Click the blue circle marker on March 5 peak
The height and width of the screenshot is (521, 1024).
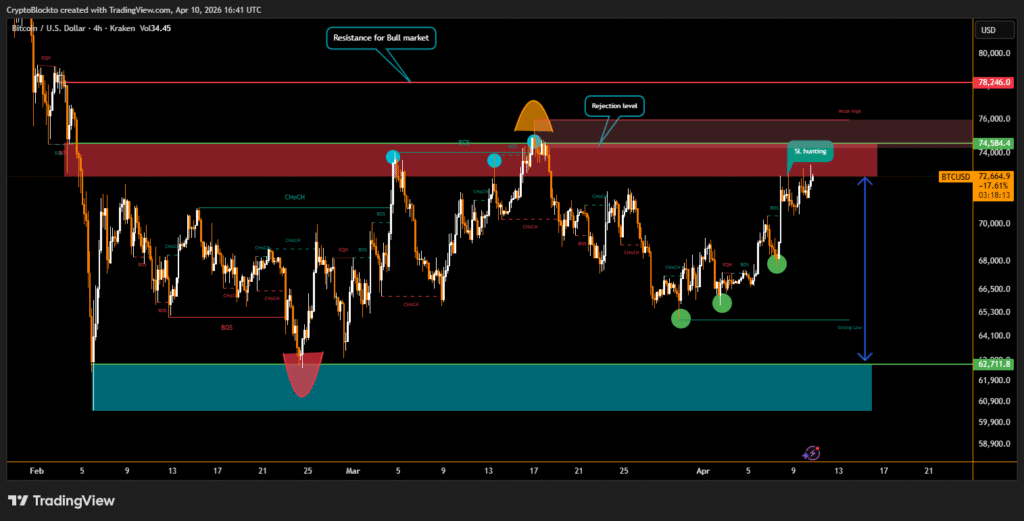point(393,157)
